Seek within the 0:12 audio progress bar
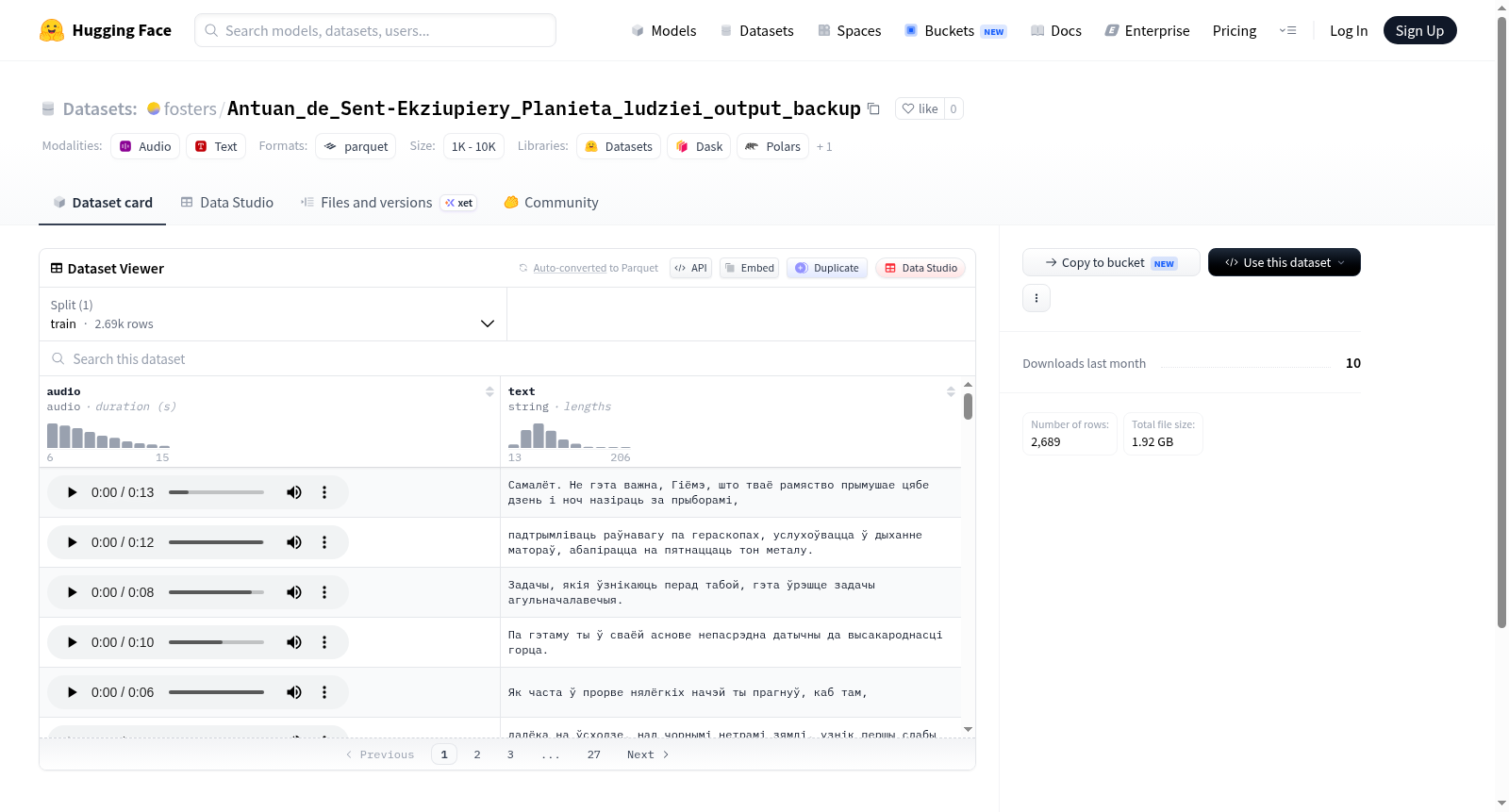This screenshot has height=812, width=1509. coord(216,542)
